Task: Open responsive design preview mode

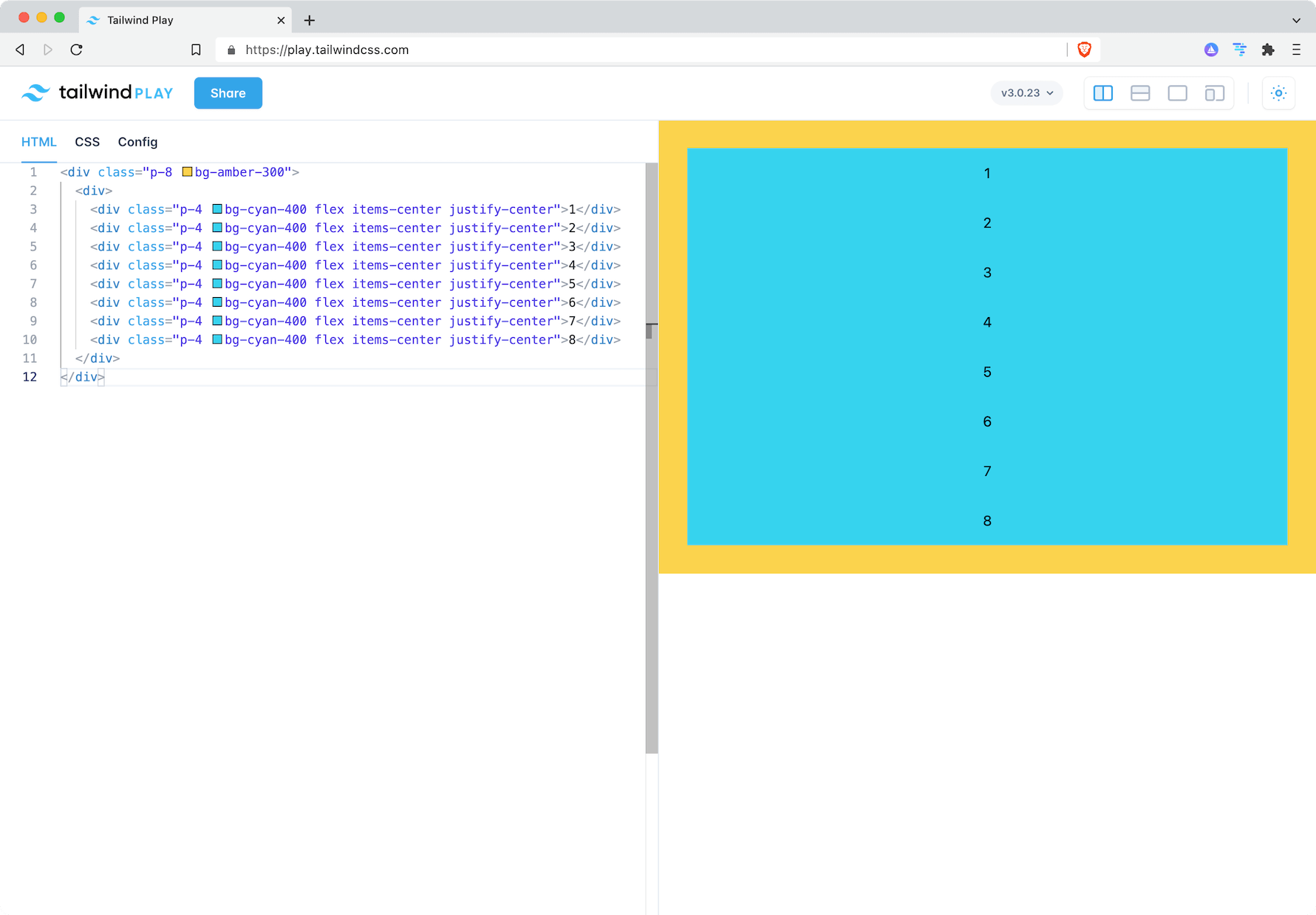Action: click(x=1215, y=93)
